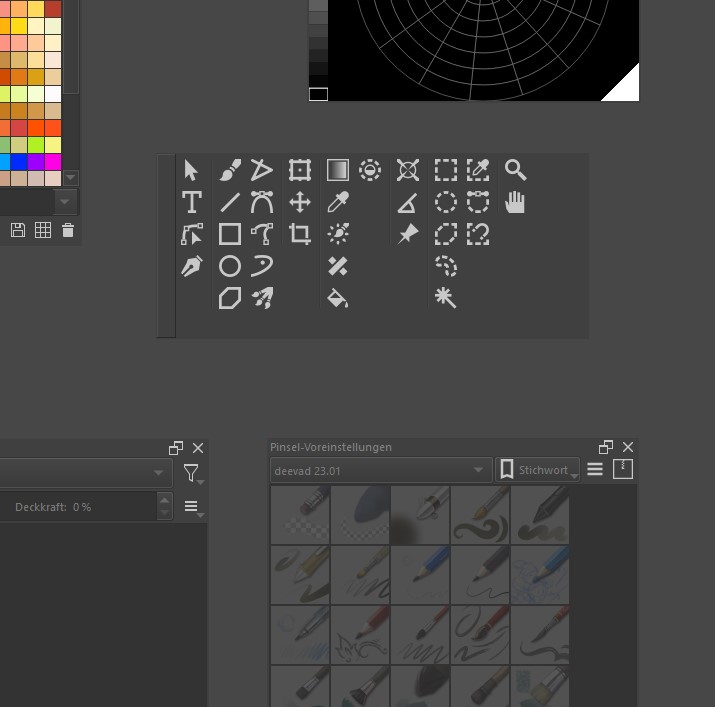Viewport: 715px width, 707px height.
Task: Decrease Deckkraft with down stepper arrow
Action: coord(165,513)
